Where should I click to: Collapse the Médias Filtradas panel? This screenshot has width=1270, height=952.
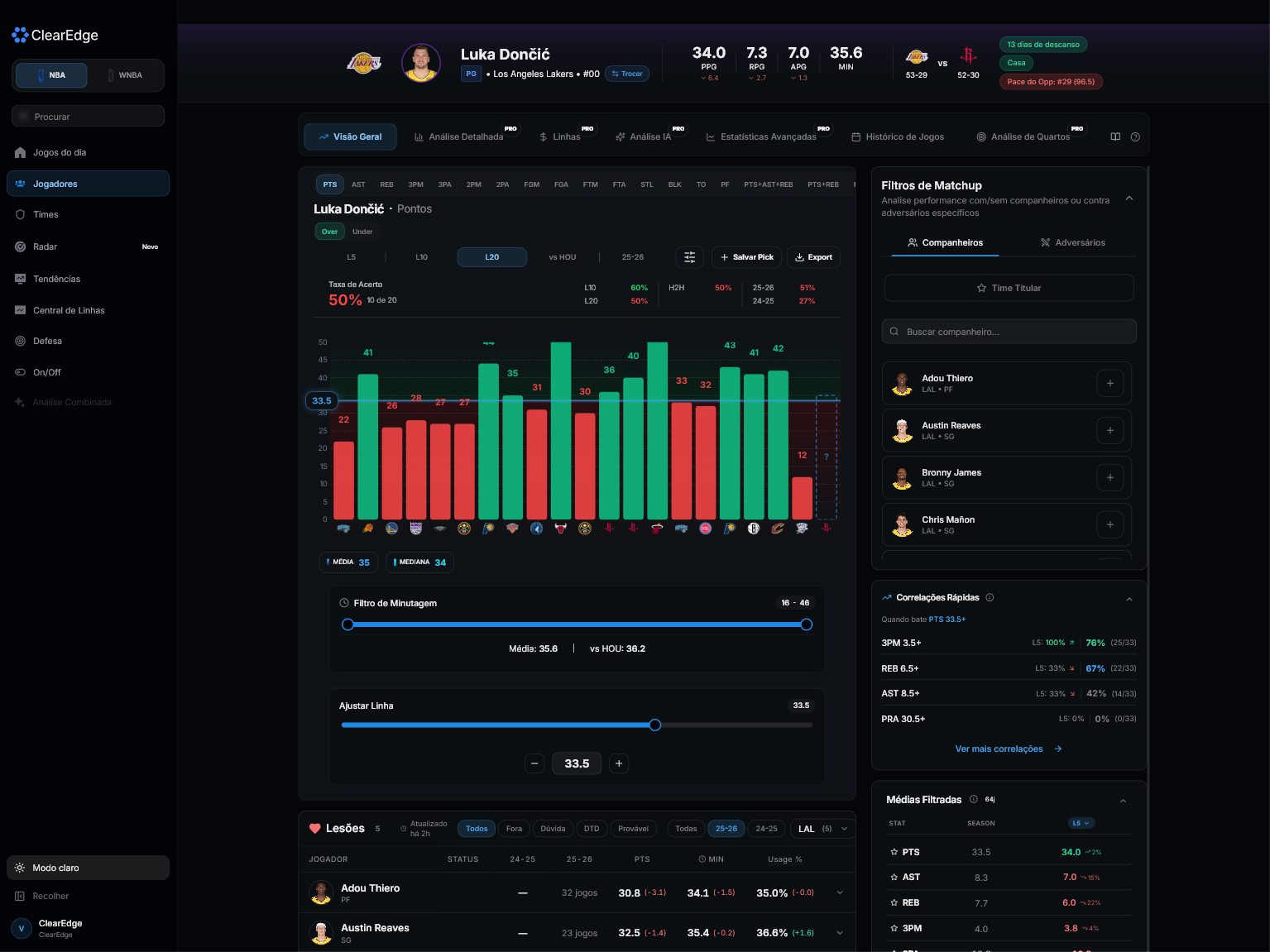[x=1123, y=801]
